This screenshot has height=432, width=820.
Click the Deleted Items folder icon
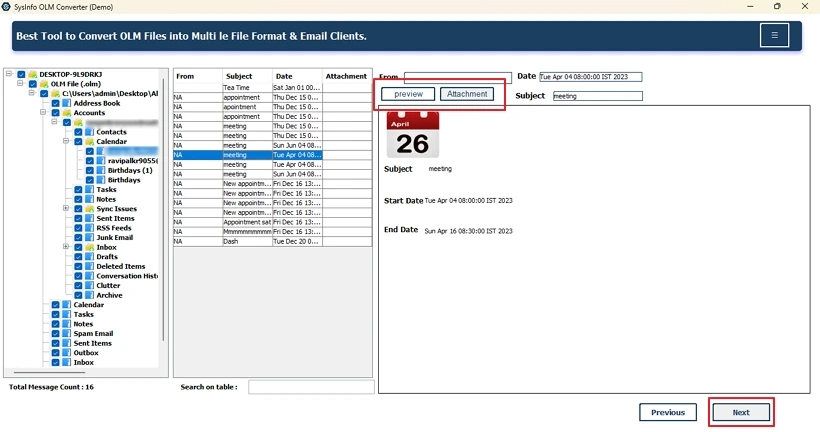[x=89, y=266]
